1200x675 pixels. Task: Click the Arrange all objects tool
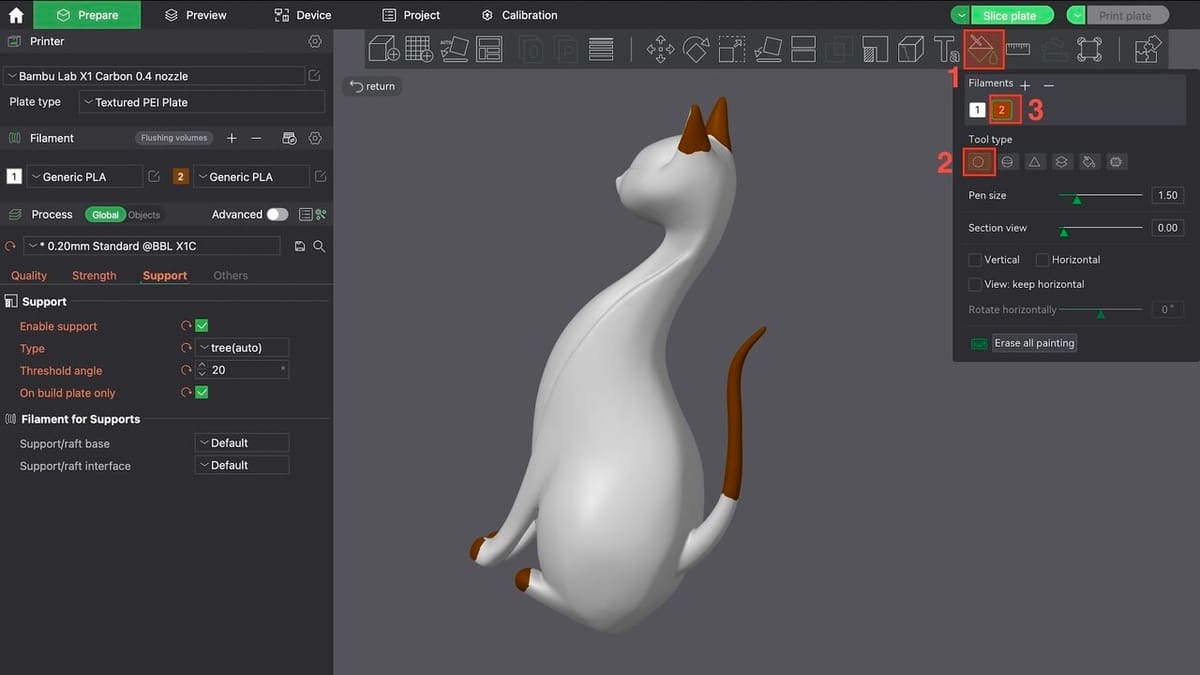point(489,49)
